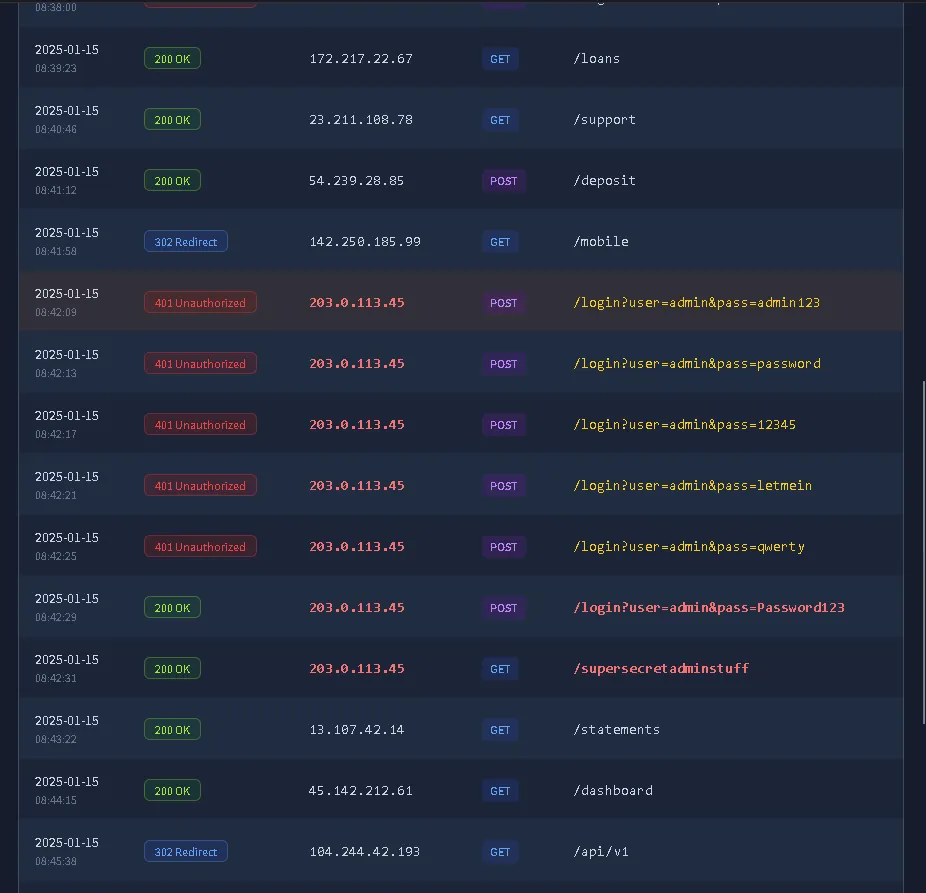Viewport: 926px width, 893px height.
Task: Click the 401 Unauthorized badge for pass=admin123
Action: (200, 303)
